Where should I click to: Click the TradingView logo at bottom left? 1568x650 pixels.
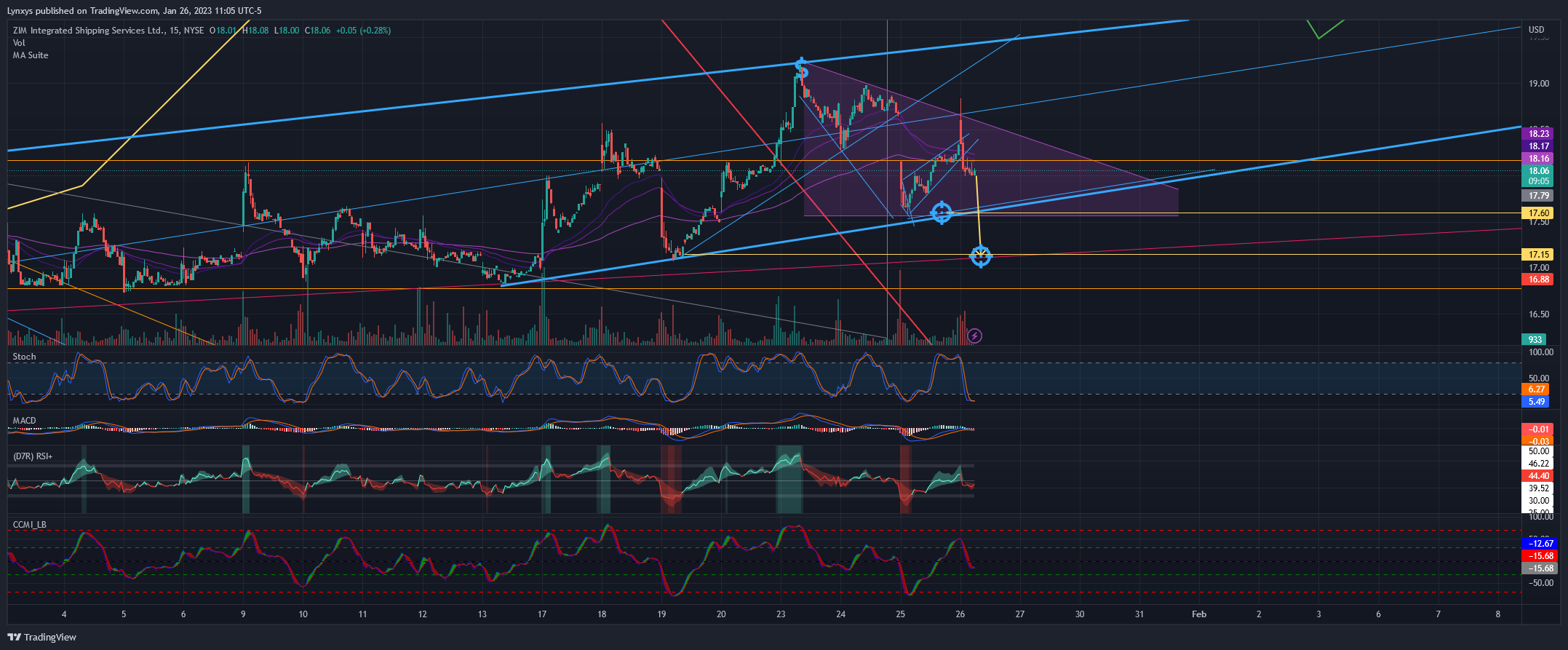(41, 637)
